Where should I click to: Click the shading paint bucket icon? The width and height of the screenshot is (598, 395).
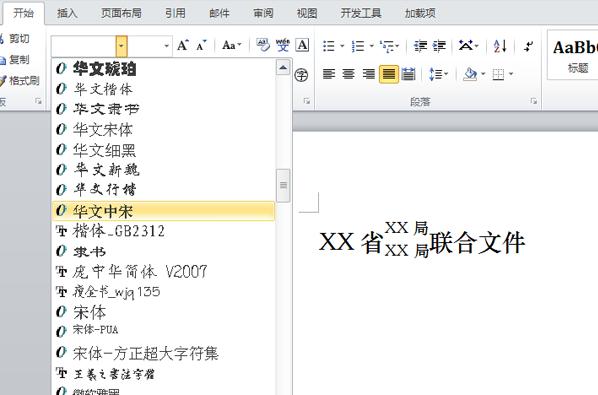click(470, 74)
